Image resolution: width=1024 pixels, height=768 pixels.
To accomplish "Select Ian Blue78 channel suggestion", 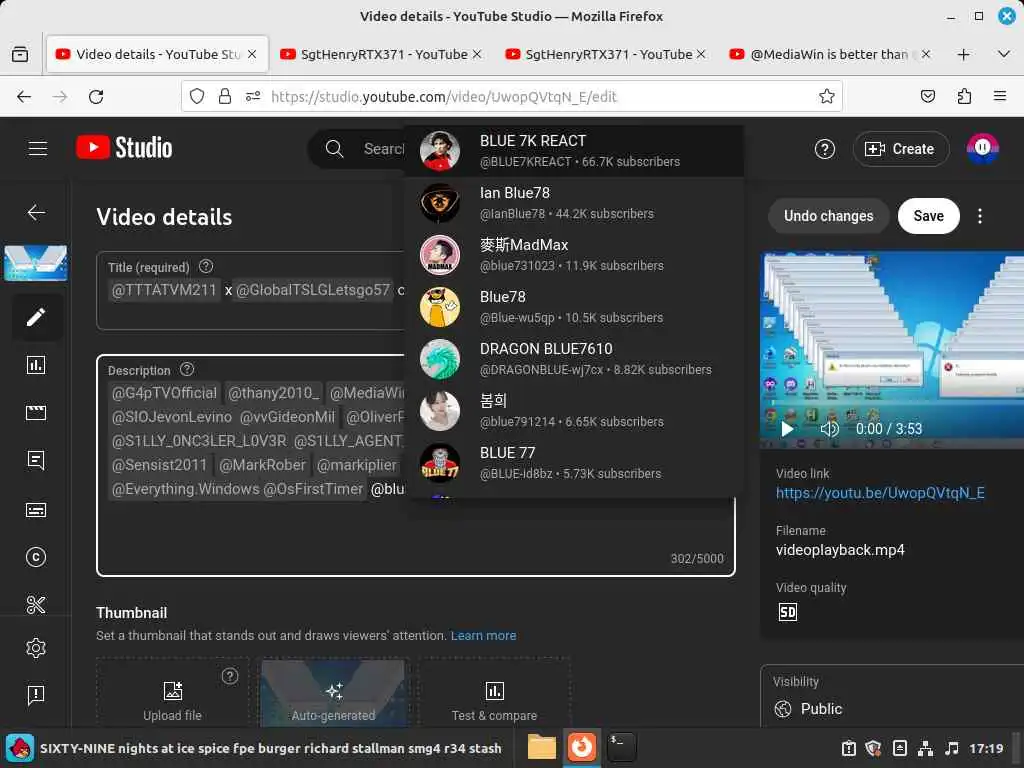I will tap(573, 203).
